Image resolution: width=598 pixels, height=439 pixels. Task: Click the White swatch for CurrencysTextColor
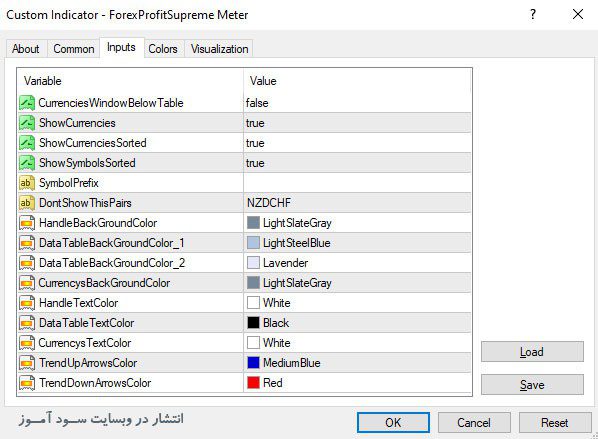point(253,343)
